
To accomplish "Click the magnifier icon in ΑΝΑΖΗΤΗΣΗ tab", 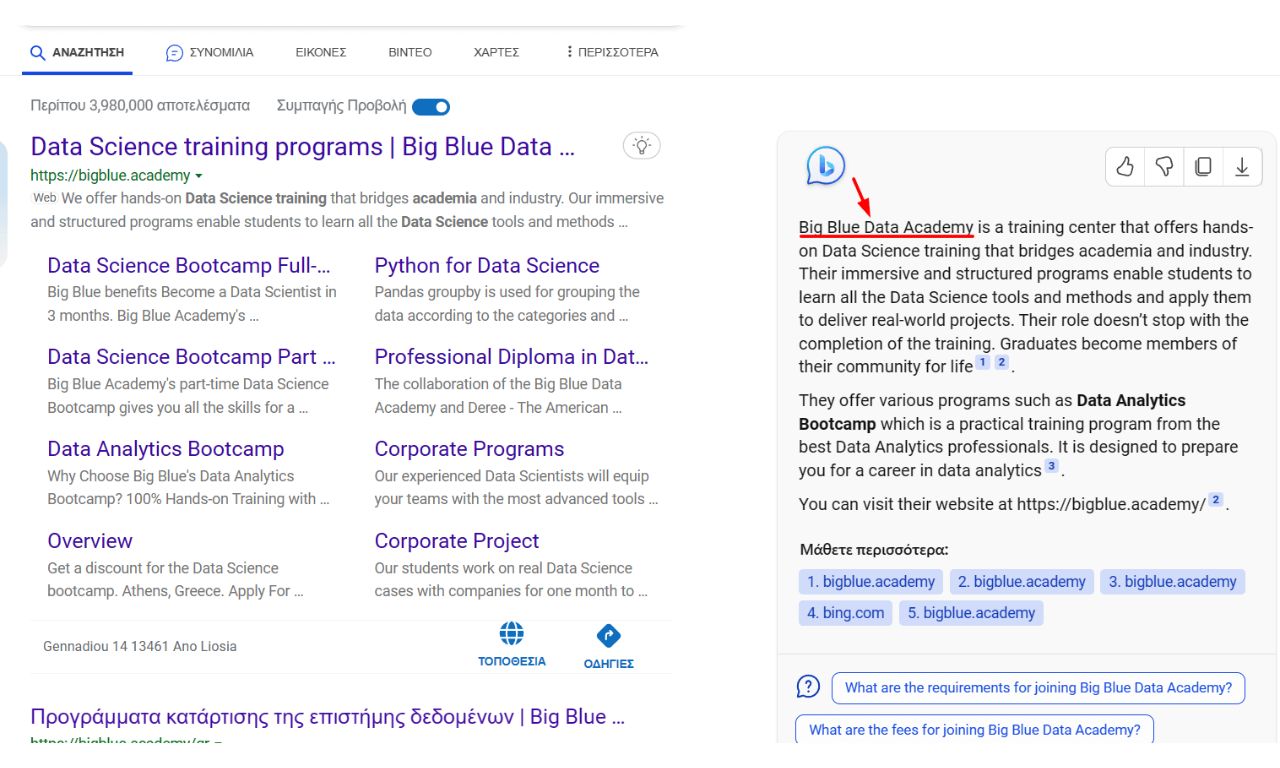I will [38, 52].
